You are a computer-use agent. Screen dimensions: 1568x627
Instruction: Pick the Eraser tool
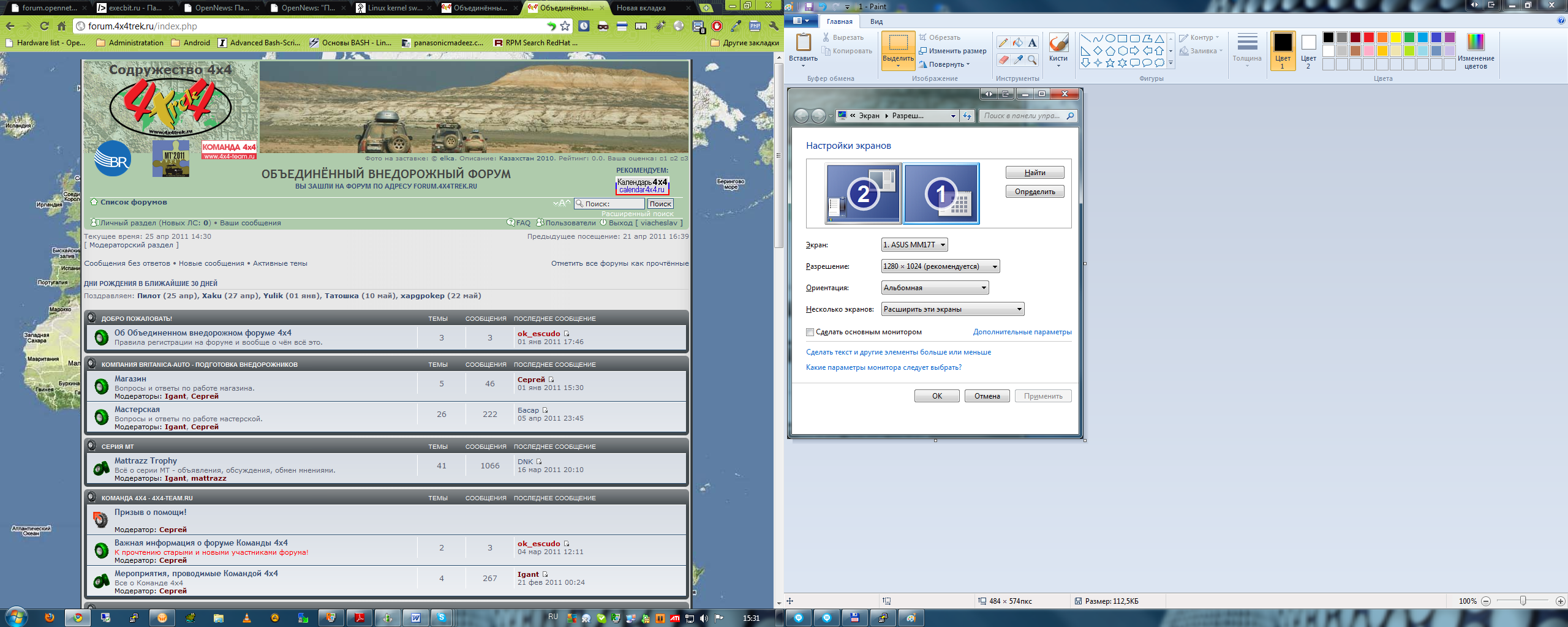click(x=1003, y=59)
